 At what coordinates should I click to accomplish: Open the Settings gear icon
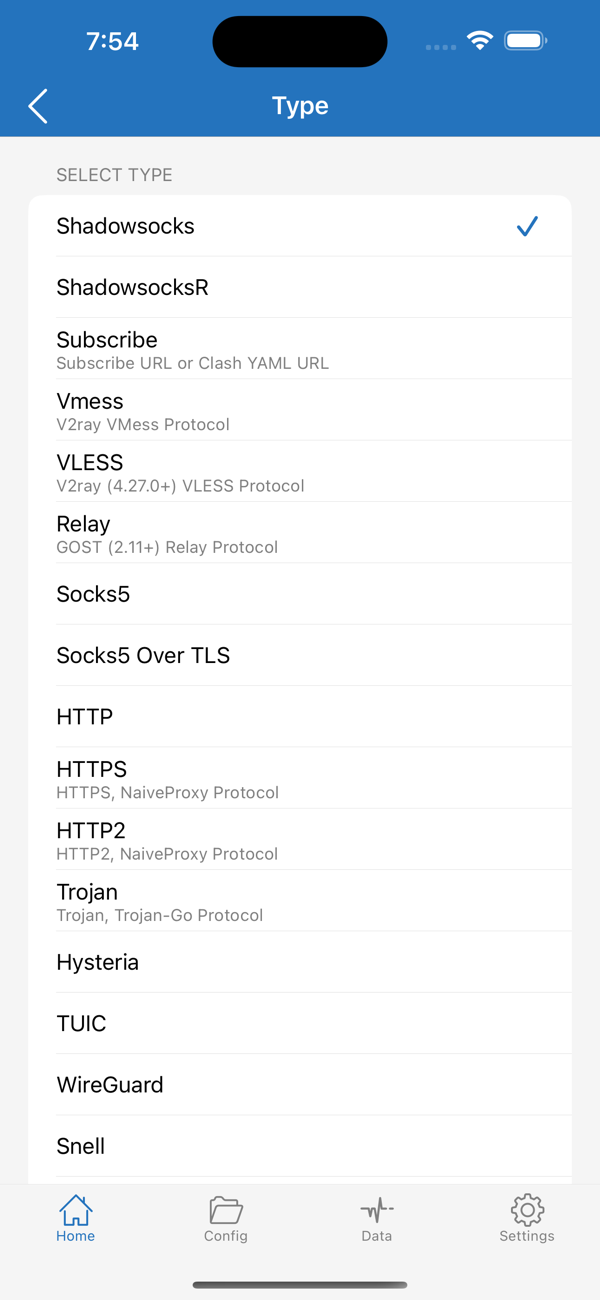(x=527, y=1211)
